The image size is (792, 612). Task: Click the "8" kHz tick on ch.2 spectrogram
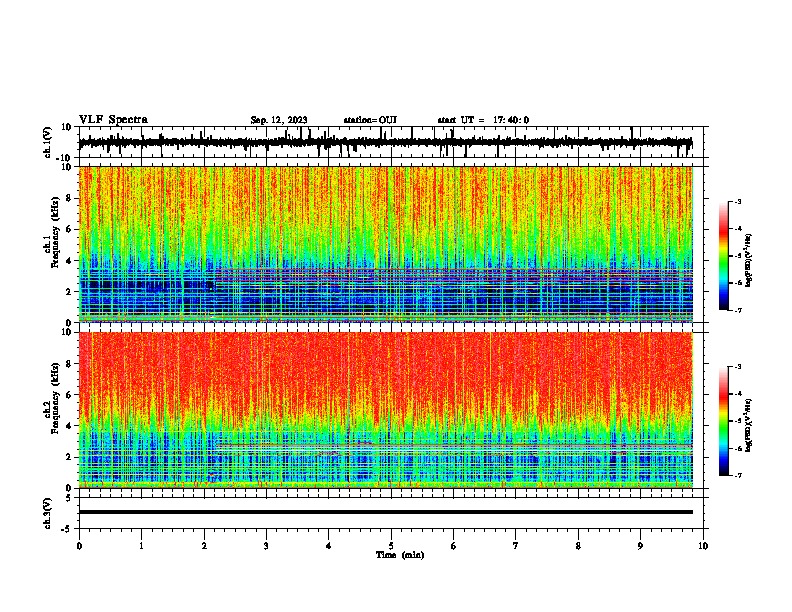coord(69,364)
